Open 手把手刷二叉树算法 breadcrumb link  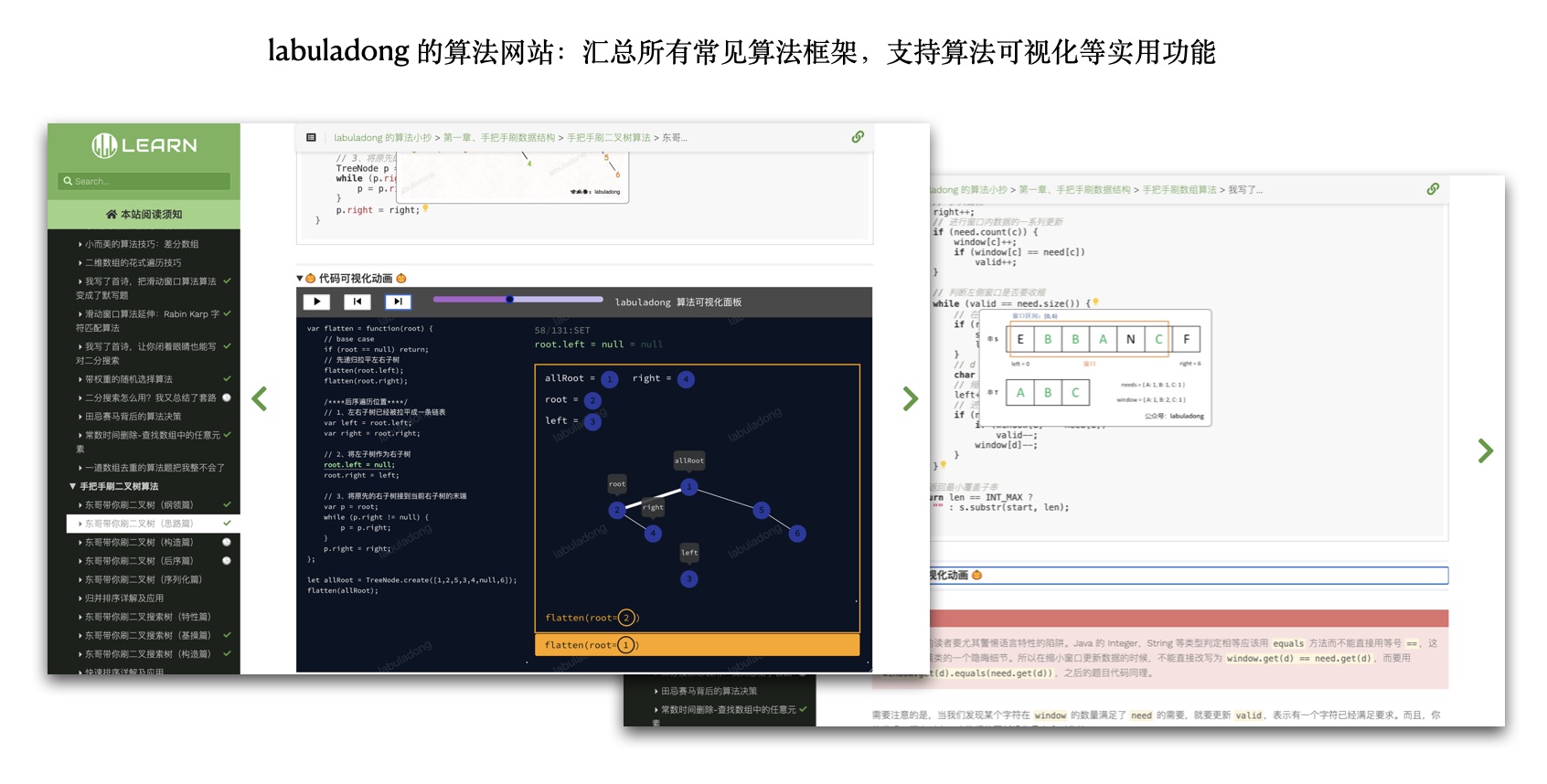click(609, 138)
